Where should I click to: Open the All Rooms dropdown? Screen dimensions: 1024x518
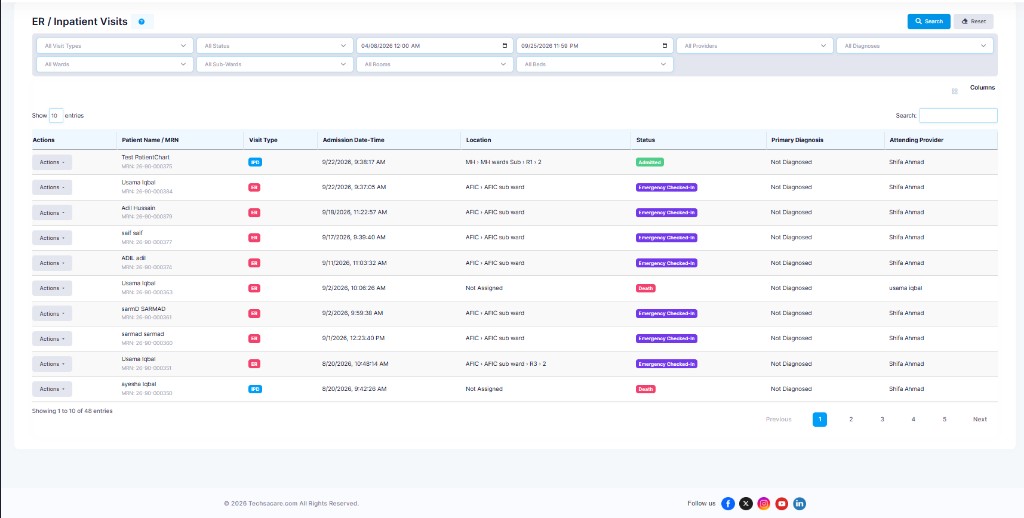(x=434, y=64)
